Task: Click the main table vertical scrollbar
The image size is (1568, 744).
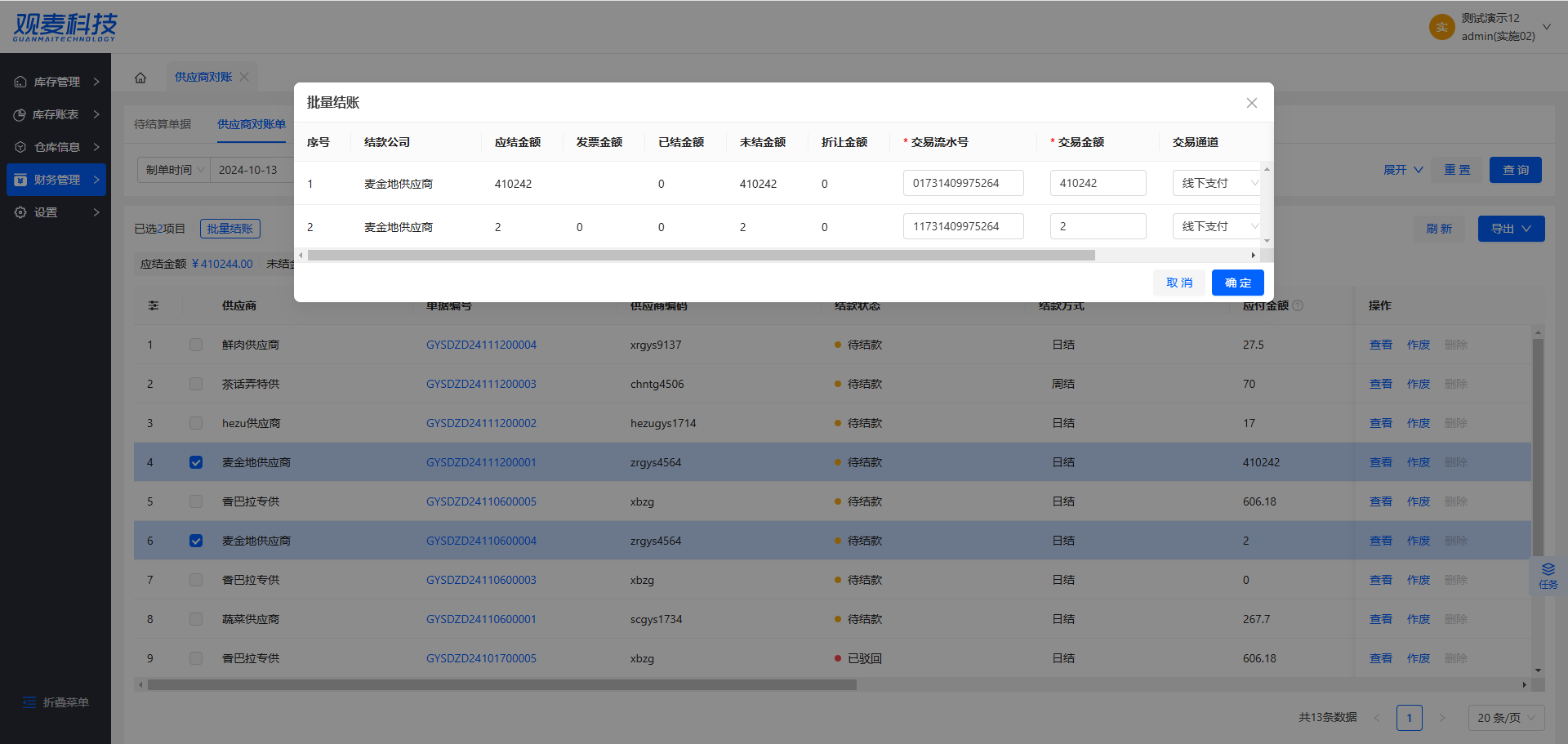Action: click(1538, 448)
